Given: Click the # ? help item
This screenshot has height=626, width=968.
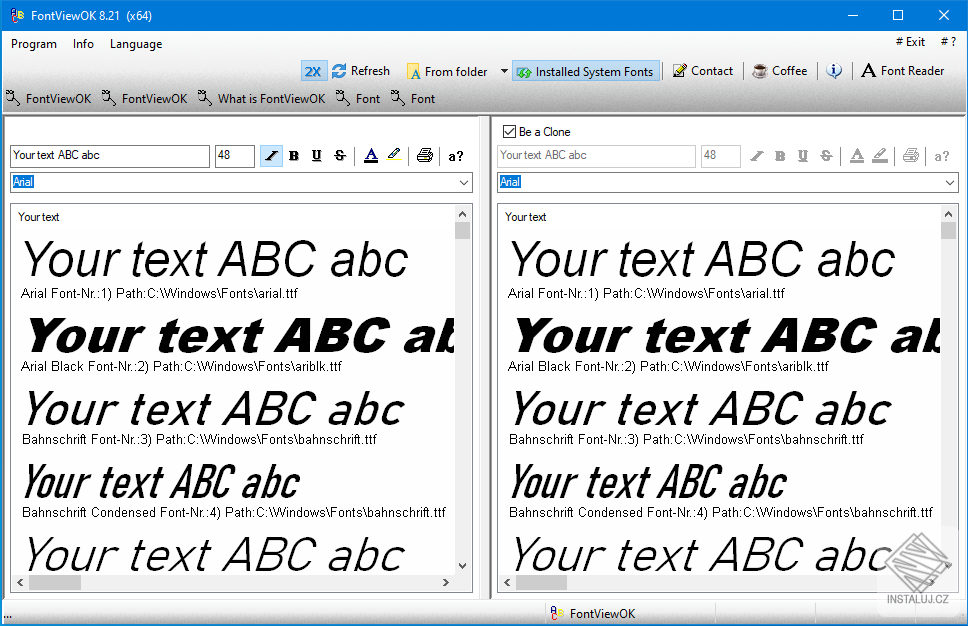Looking at the screenshot, I should click(x=948, y=42).
